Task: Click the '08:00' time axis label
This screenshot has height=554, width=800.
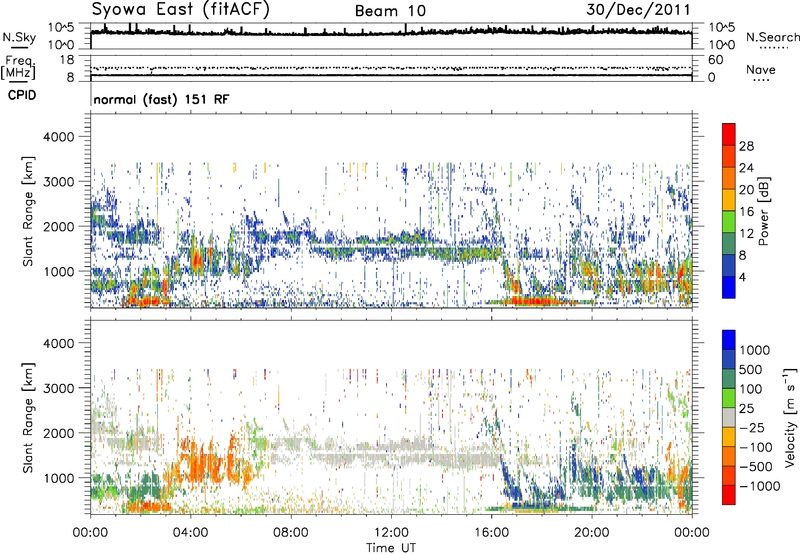Action: pyautogui.click(x=290, y=533)
